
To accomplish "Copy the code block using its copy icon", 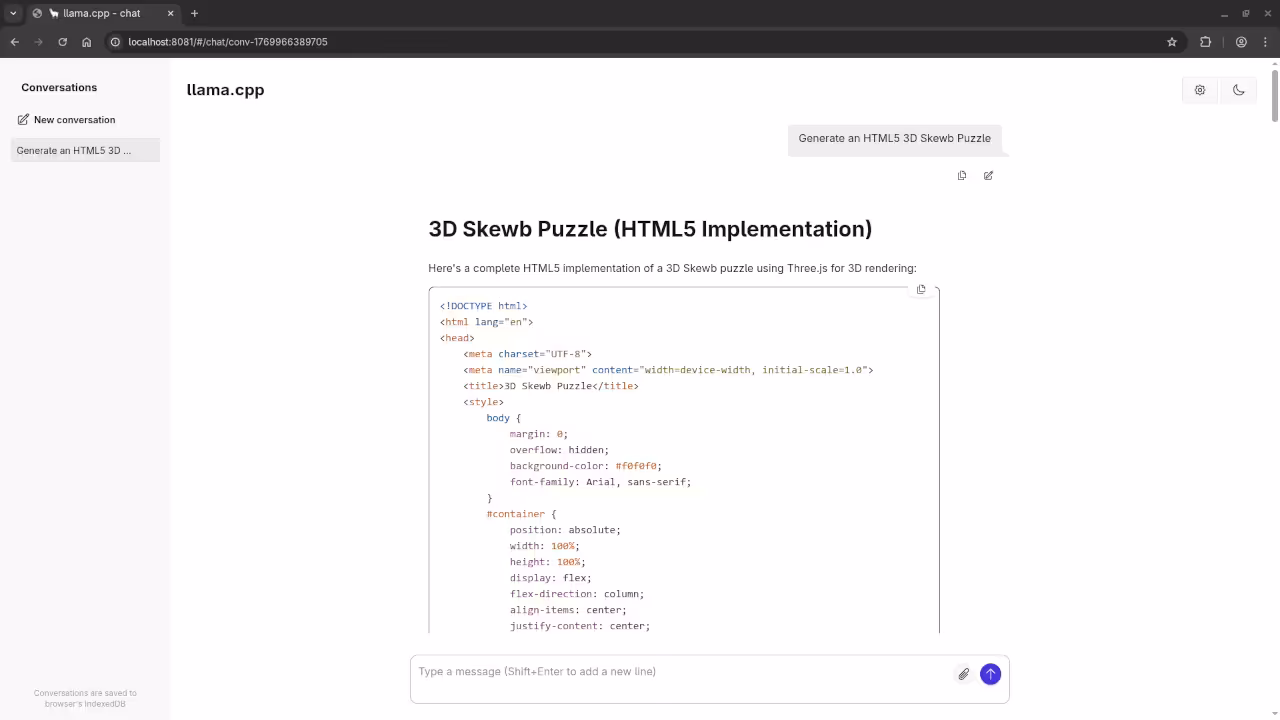I will [920, 289].
